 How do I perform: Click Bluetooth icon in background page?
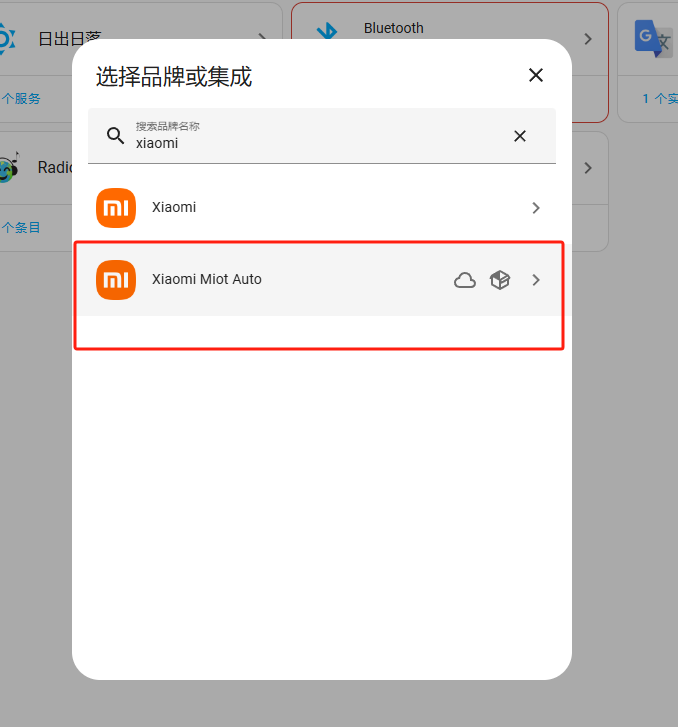point(327,31)
